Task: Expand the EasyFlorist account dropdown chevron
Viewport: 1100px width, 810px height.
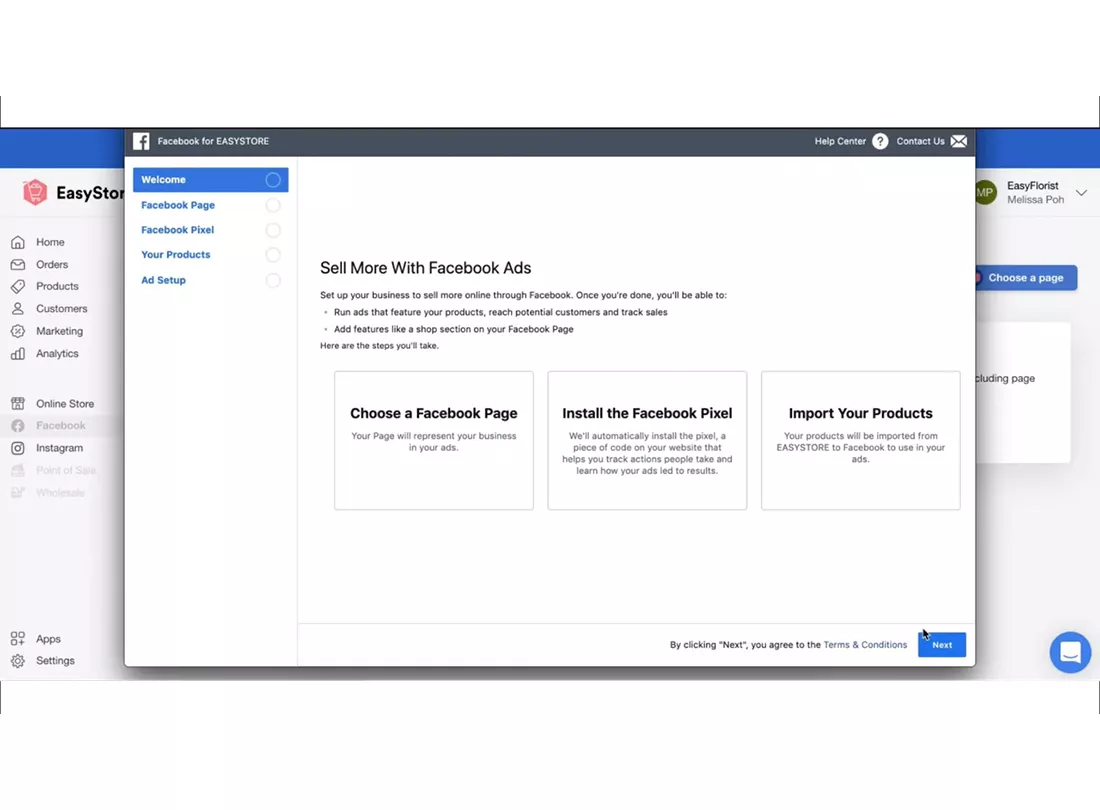Action: point(1081,192)
